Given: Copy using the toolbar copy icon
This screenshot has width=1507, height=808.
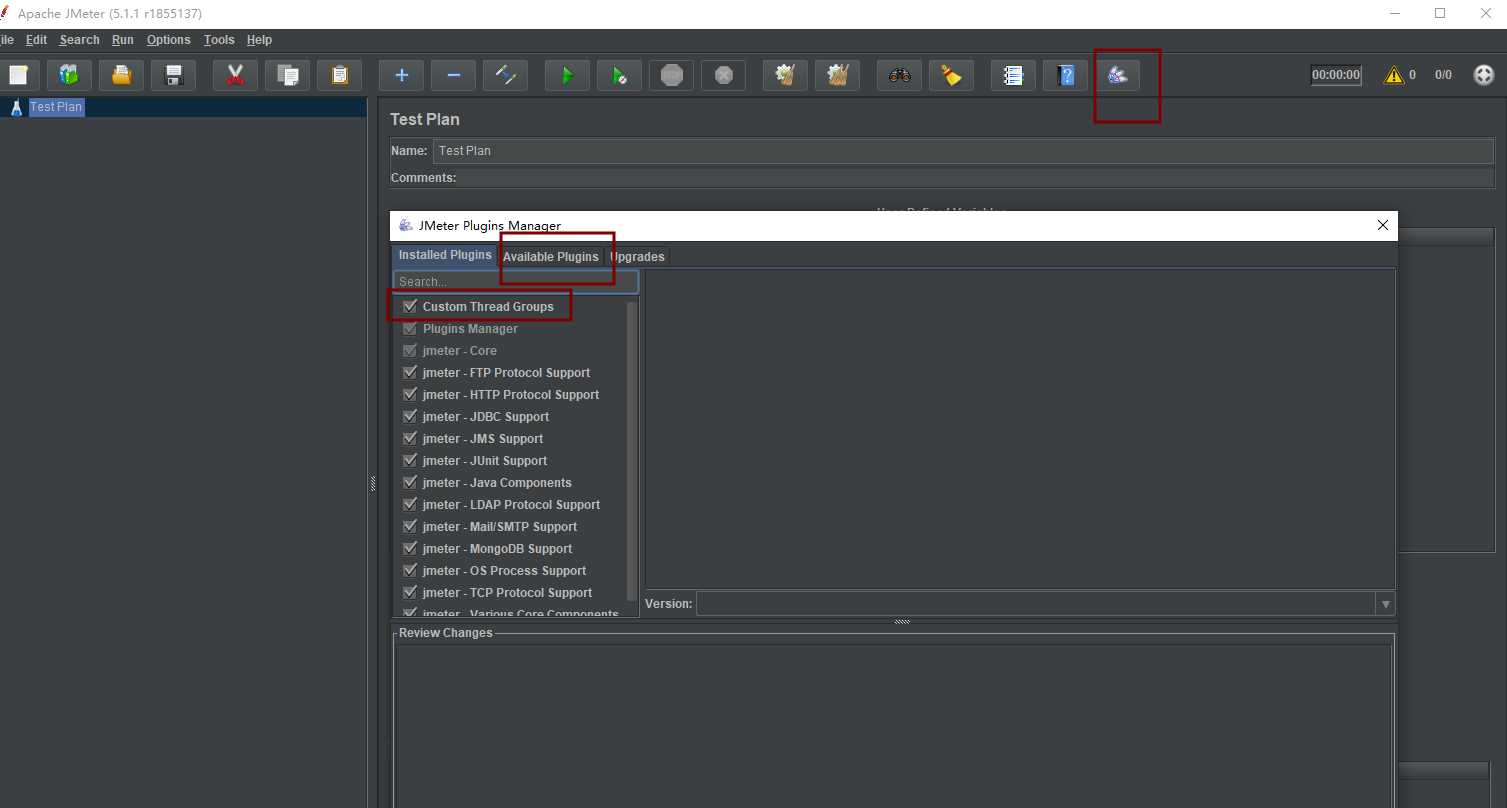Looking at the screenshot, I should 287,75.
